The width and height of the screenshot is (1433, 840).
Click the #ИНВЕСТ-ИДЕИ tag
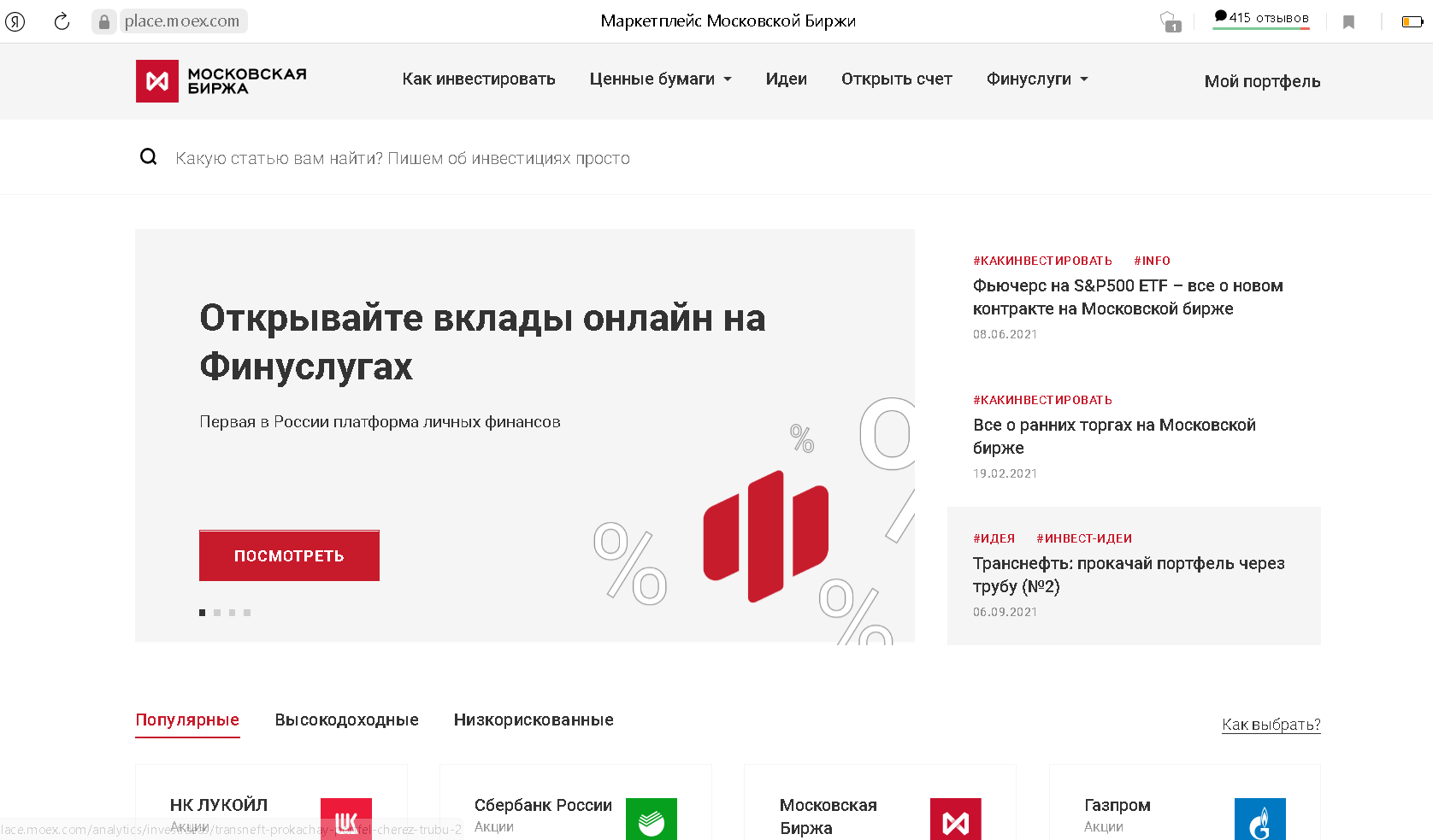tap(1084, 538)
